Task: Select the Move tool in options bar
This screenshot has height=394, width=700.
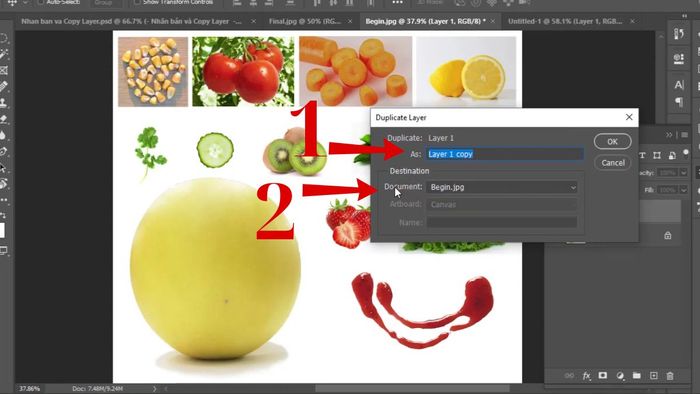Action: point(12,2)
